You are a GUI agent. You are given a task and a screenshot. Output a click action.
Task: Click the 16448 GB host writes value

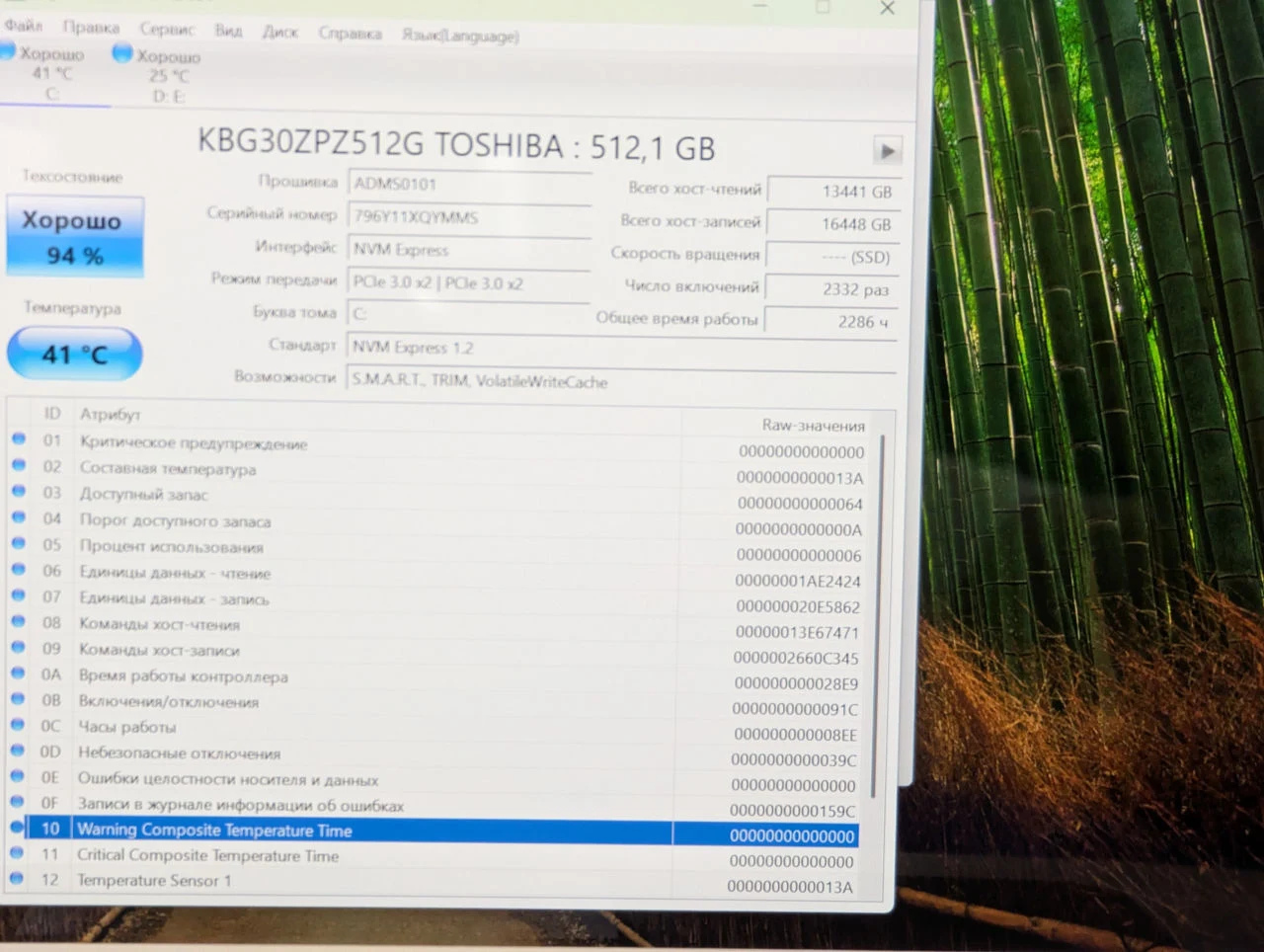pyautogui.click(x=831, y=224)
